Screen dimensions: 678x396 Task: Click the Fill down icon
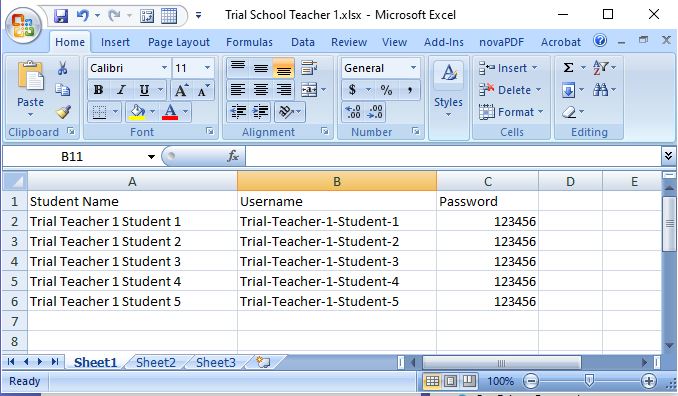click(568, 90)
